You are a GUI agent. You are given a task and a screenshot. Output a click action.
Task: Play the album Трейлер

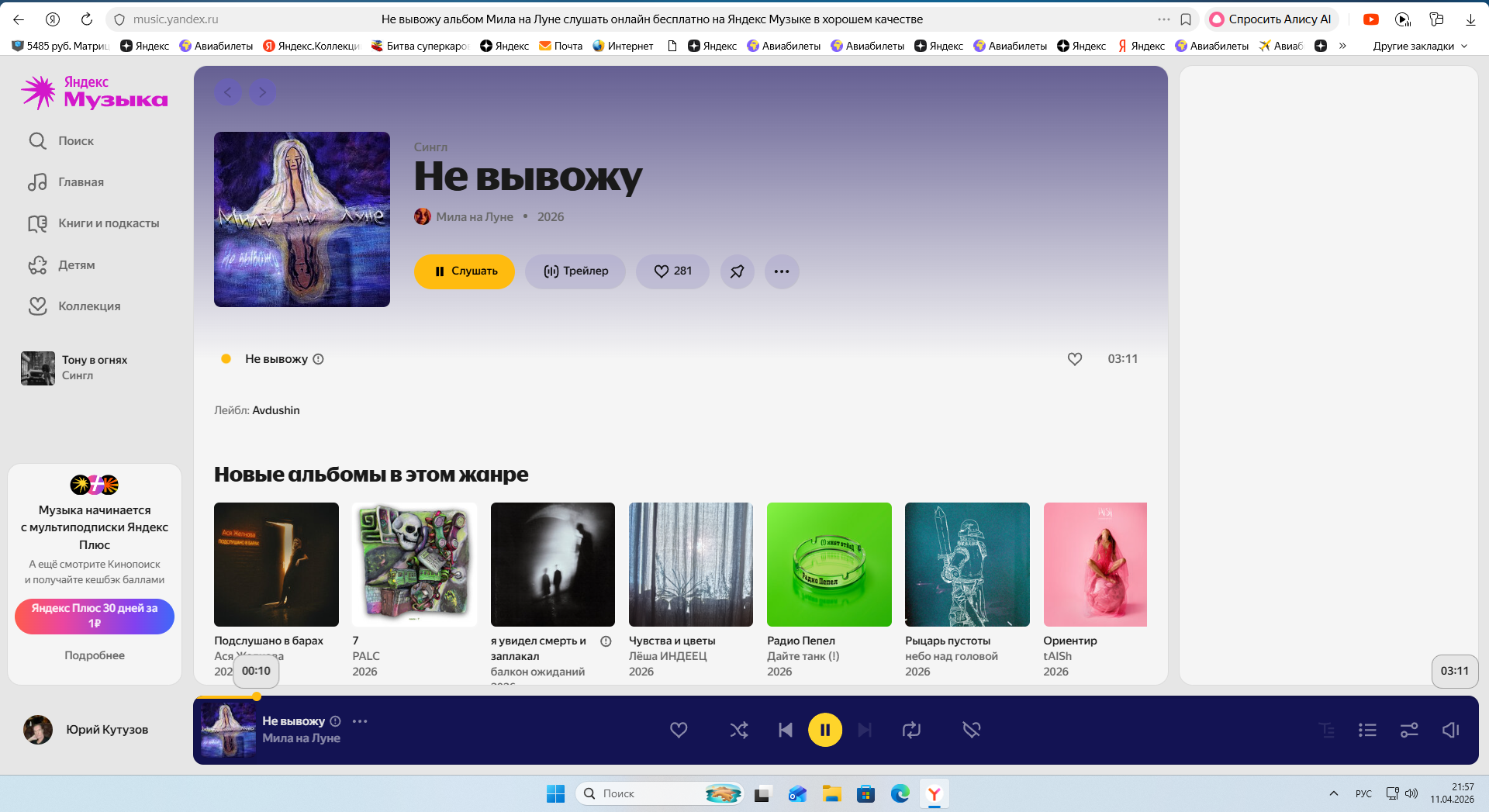coord(575,271)
